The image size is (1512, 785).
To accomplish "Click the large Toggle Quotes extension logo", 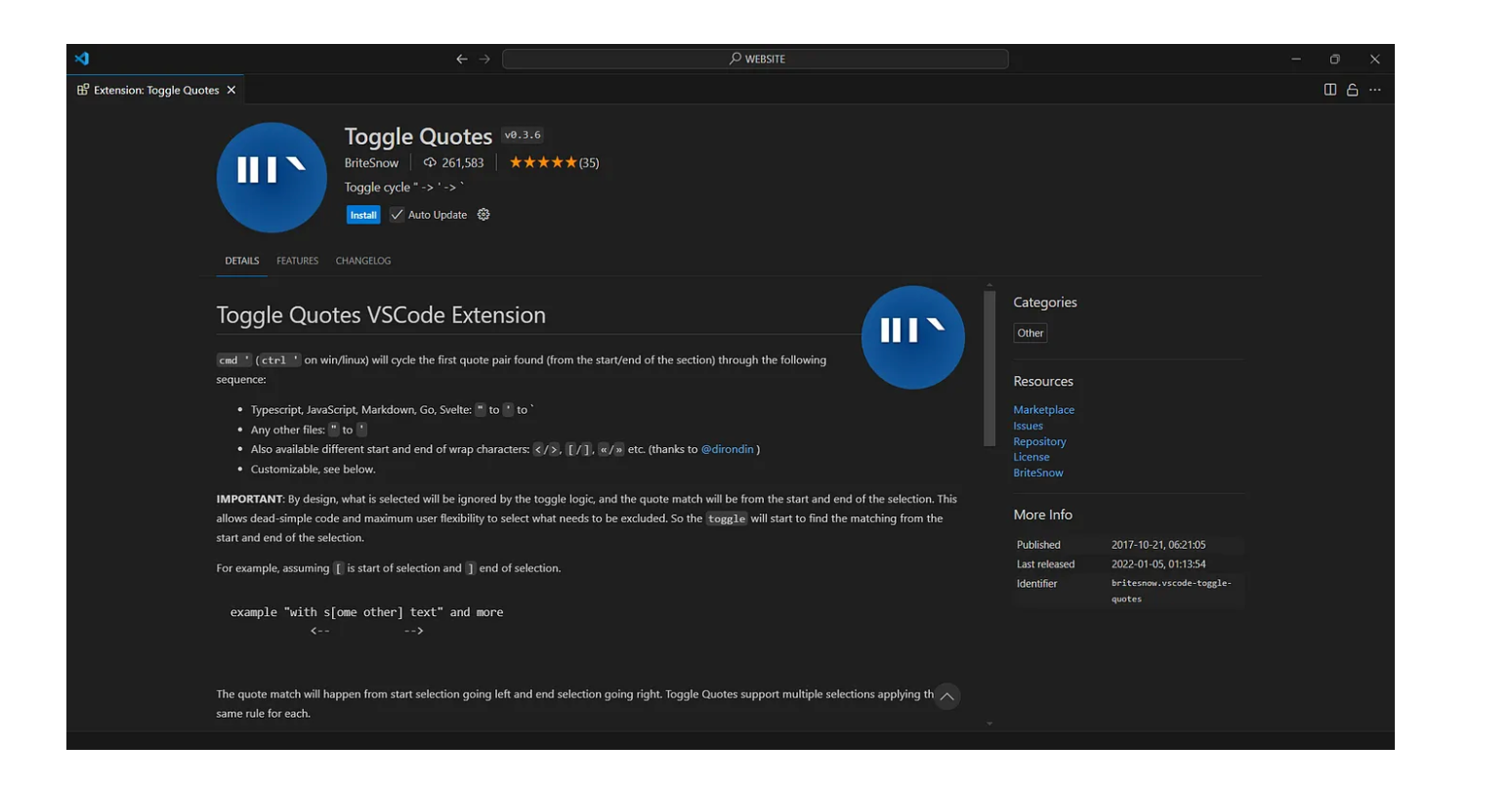I will point(272,178).
